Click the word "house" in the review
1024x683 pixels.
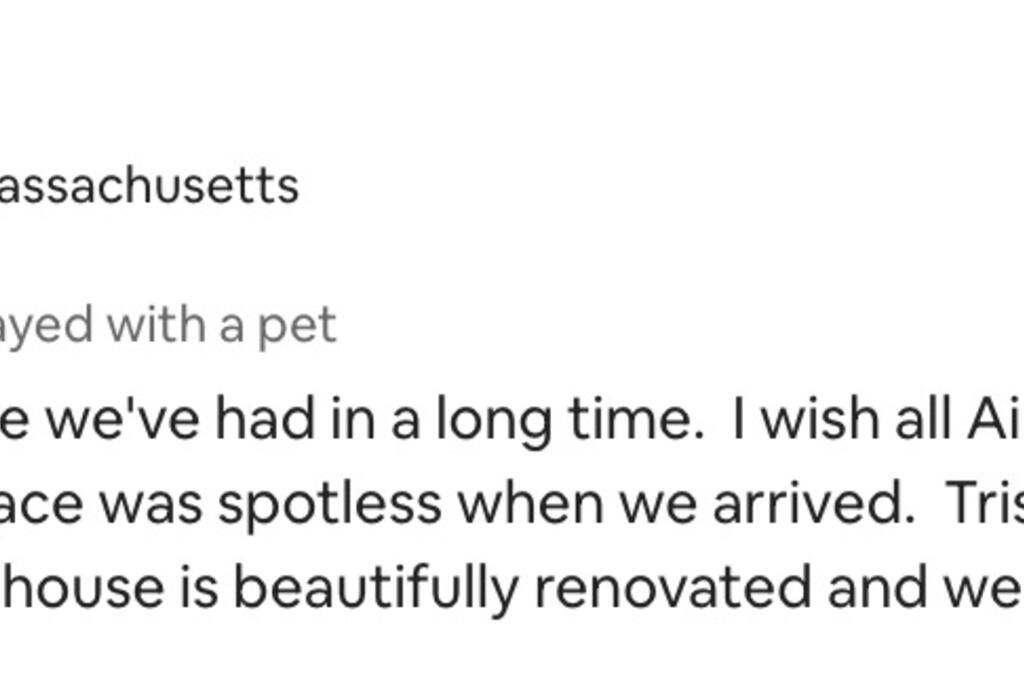click(82, 588)
